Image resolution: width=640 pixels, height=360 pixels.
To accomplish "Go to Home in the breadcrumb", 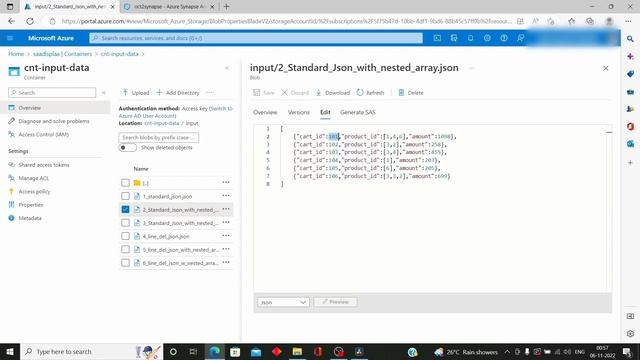I will [x=16, y=54].
